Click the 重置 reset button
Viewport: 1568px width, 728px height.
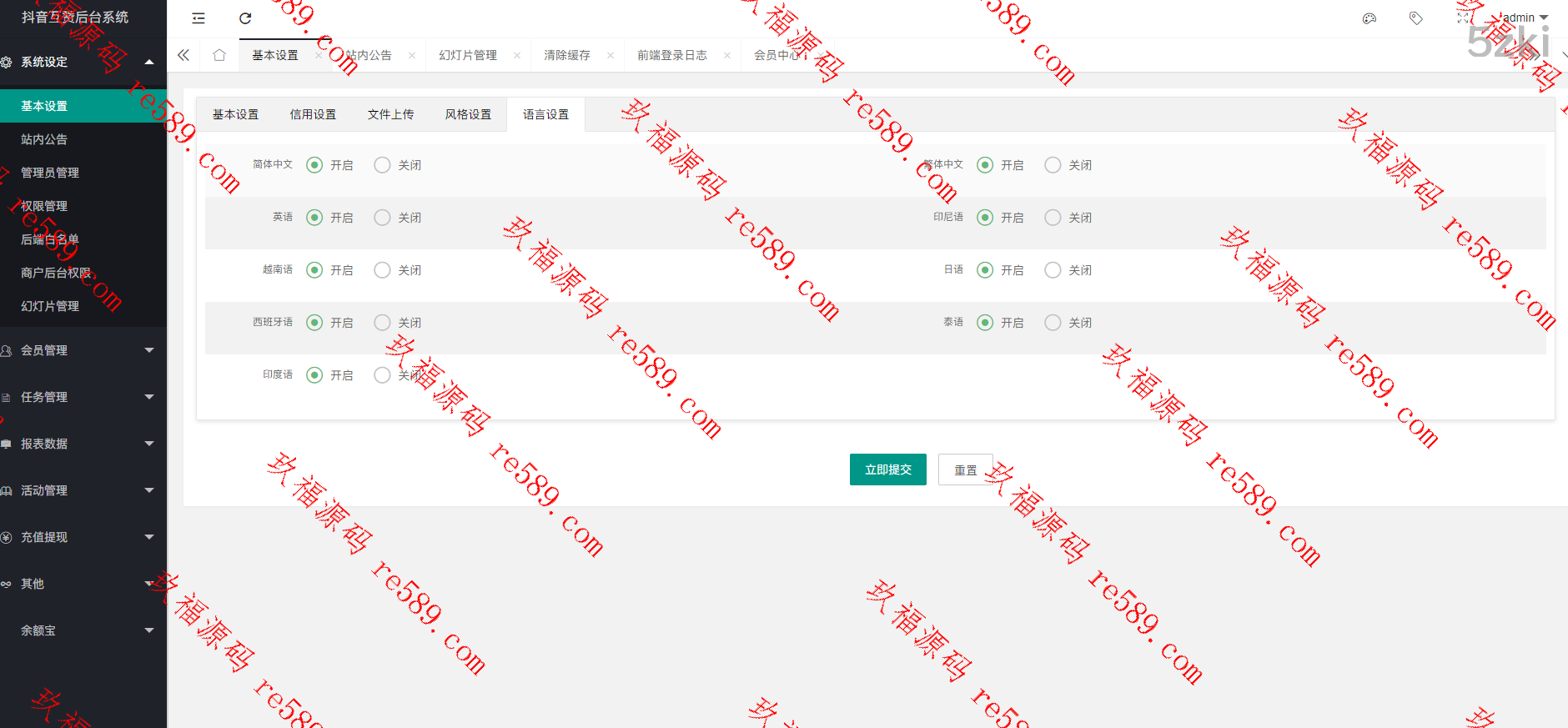point(965,470)
